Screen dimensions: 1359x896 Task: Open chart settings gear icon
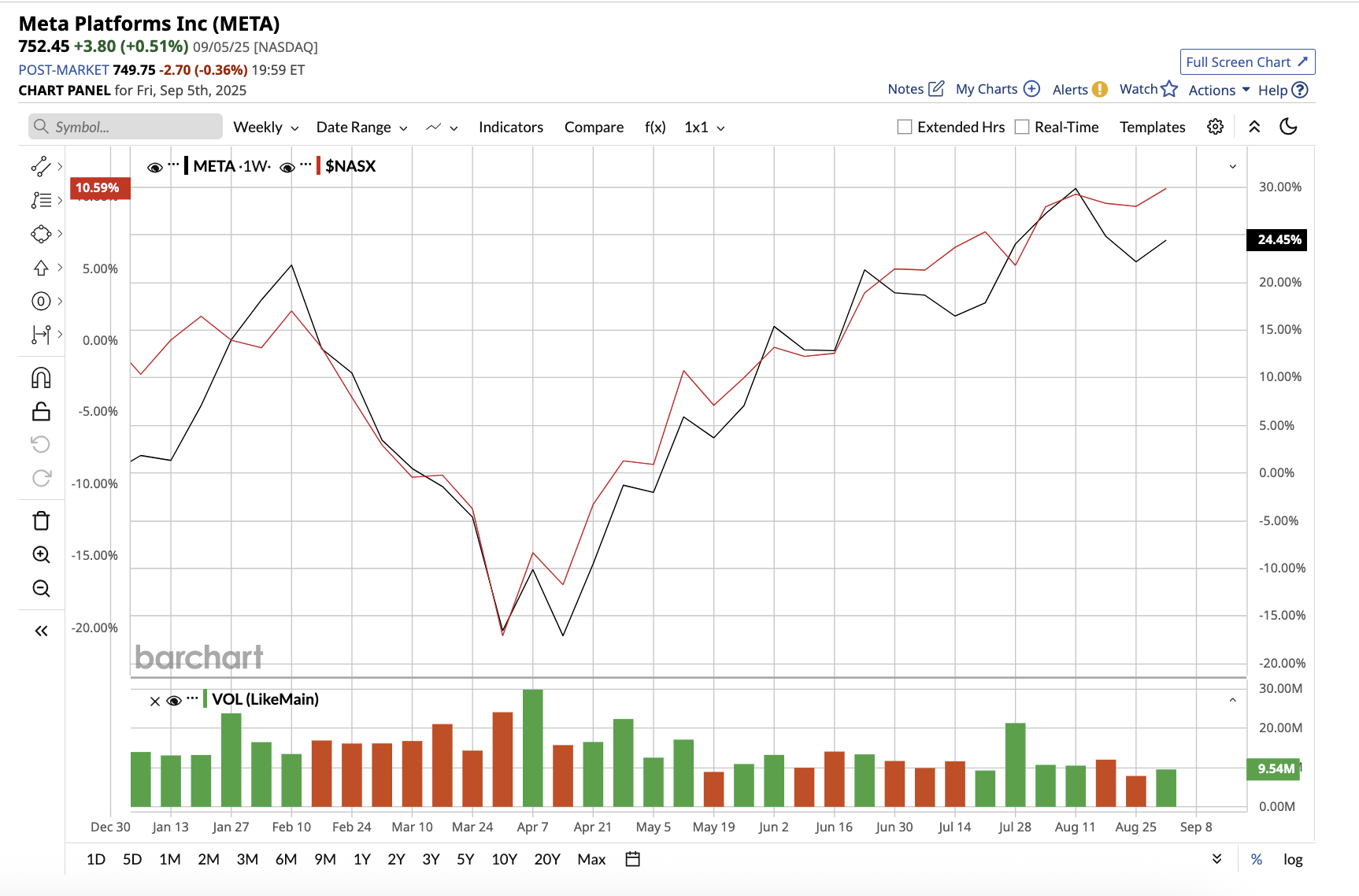[x=1215, y=127]
